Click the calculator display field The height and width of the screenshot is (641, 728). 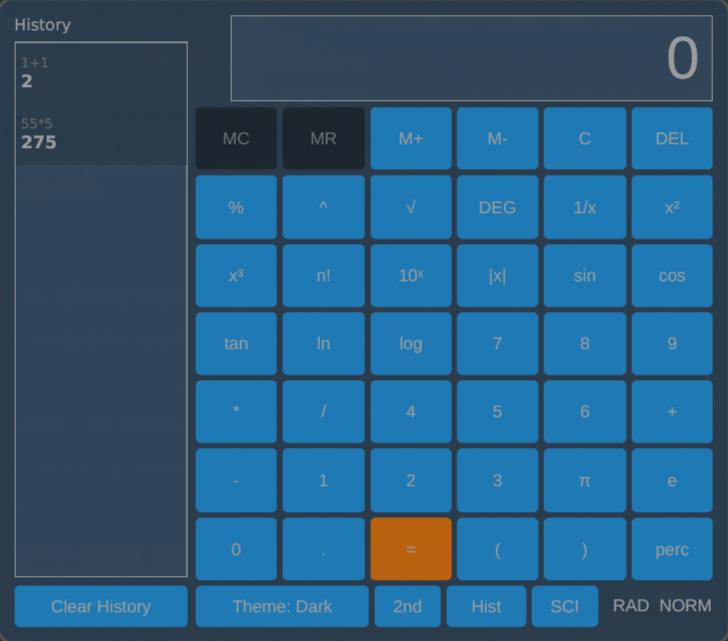(x=471, y=58)
